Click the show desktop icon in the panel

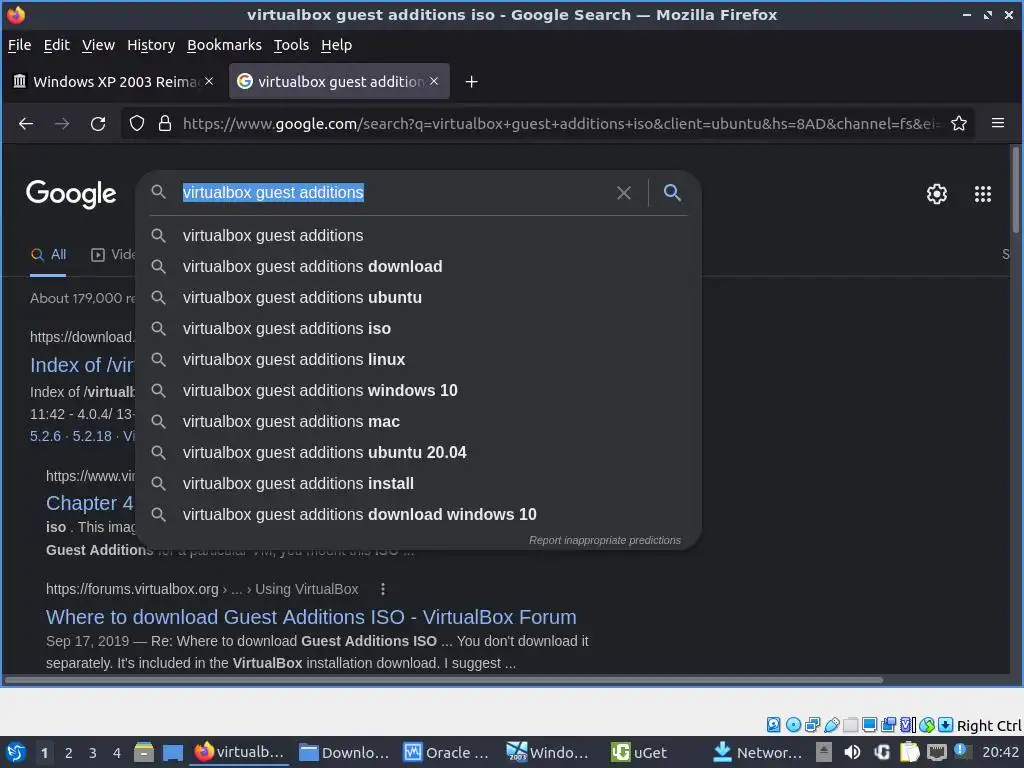tap(172, 752)
